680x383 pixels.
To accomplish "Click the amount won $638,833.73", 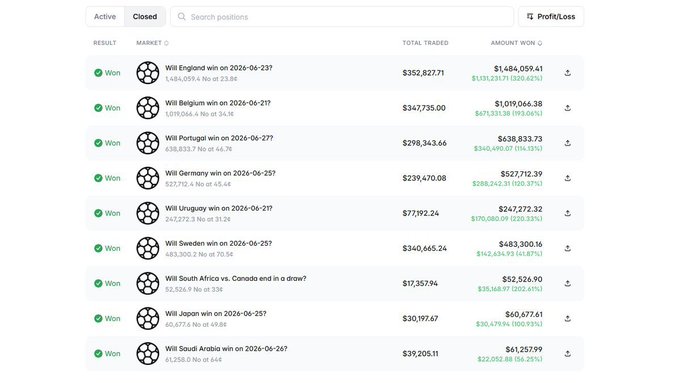I will point(520,139).
